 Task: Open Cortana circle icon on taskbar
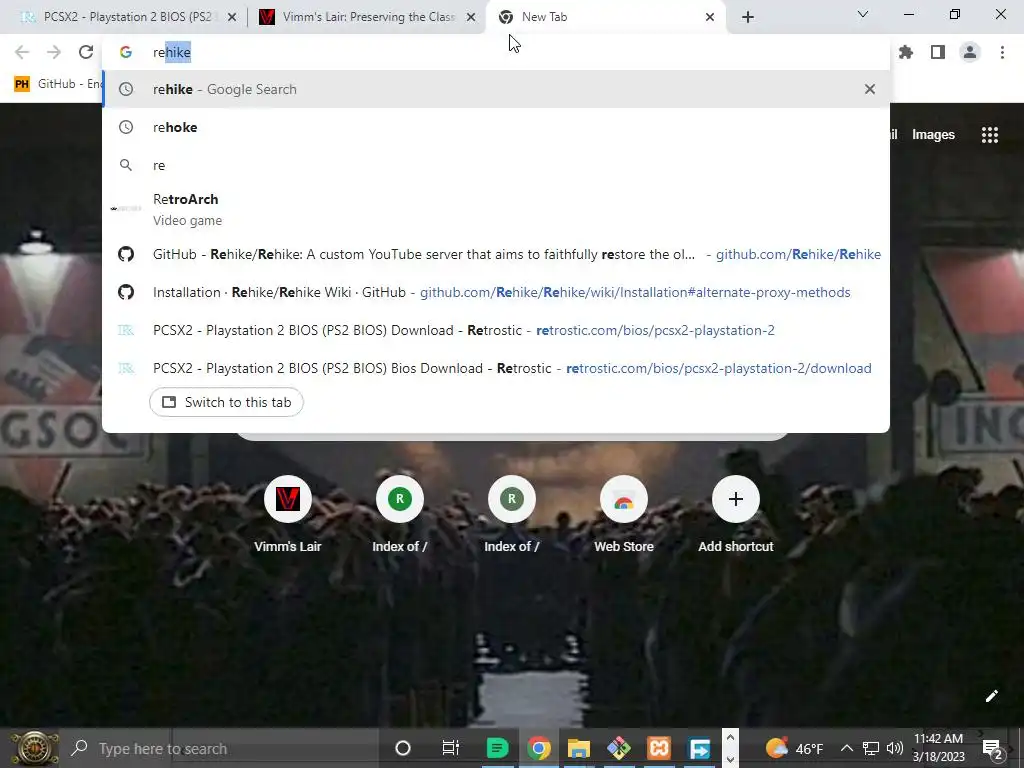click(x=403, y=748)
